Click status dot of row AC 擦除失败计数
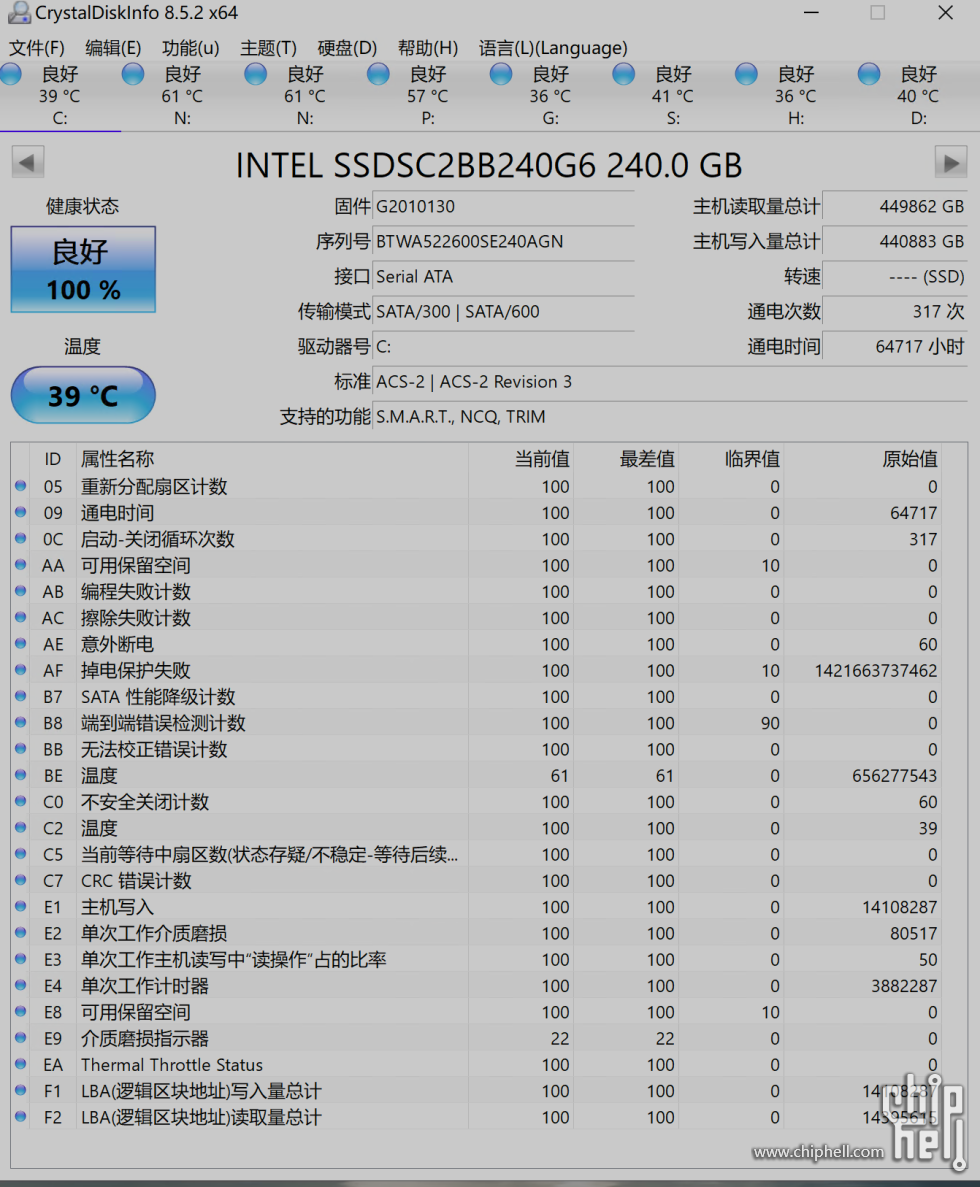The width and height of the screenshot is (980, 1187). pos(20,617)
